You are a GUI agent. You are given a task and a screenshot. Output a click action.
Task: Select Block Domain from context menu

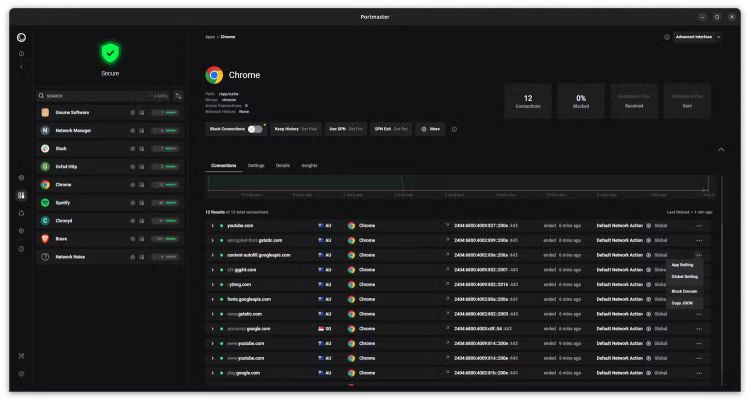click(685, 291)
